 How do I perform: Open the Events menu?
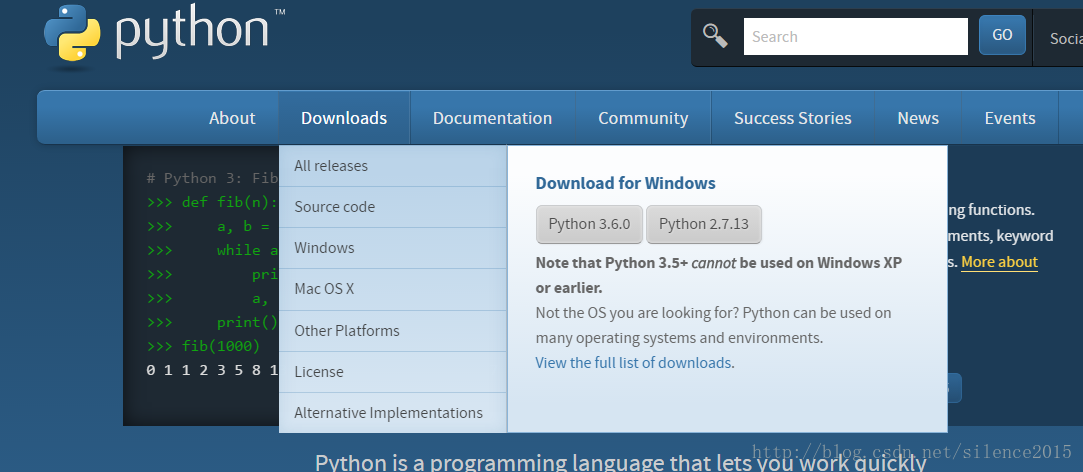pyautogui.click(x=1010, y=118)
